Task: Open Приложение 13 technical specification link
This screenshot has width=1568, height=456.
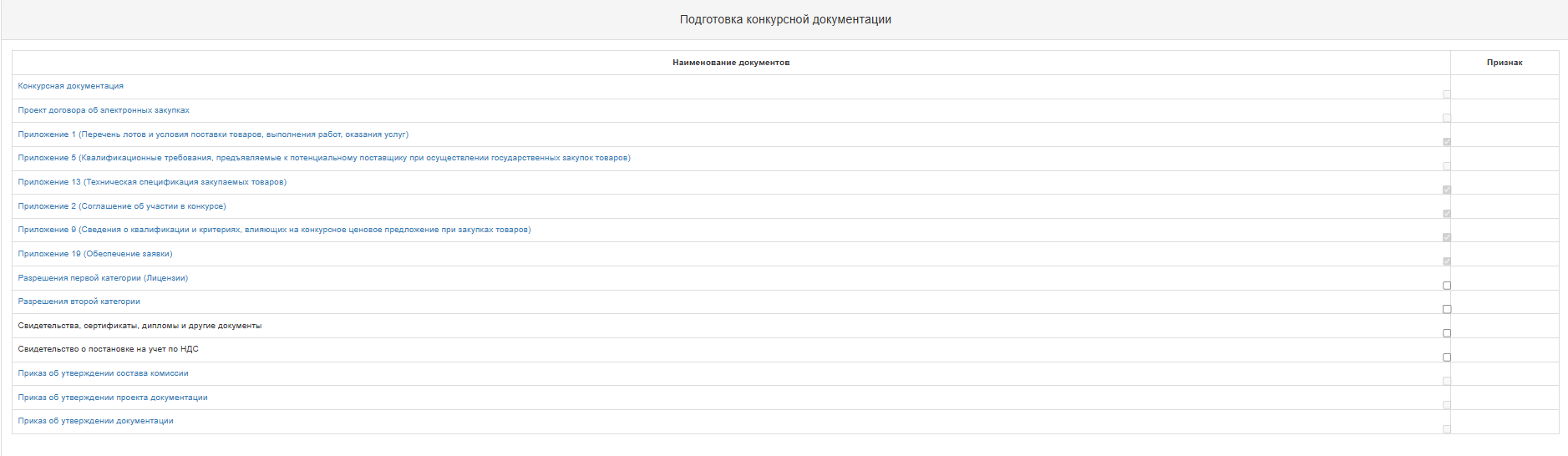Action: tap(152, 182)
